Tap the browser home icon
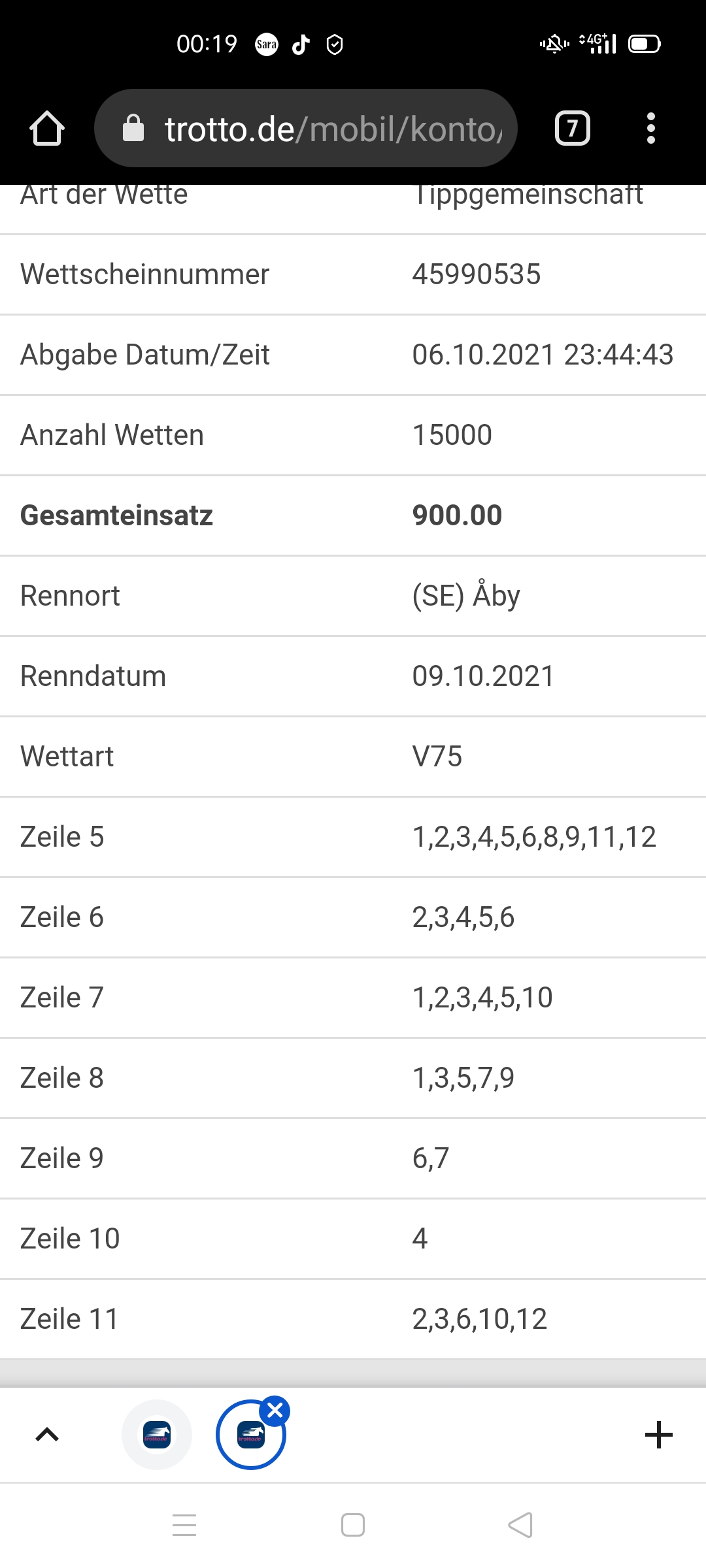The image size is (706, 1568). click(47, 128)
